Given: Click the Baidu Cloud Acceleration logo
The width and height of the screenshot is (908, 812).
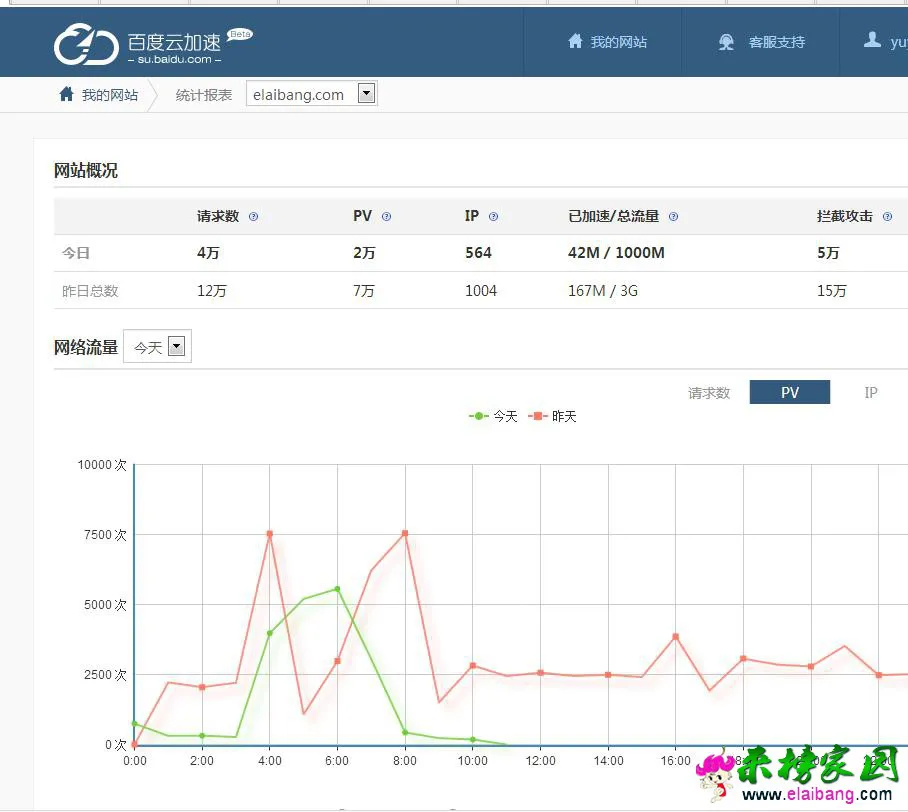Looking at the screenshot, I should click(x=150, y=45).
